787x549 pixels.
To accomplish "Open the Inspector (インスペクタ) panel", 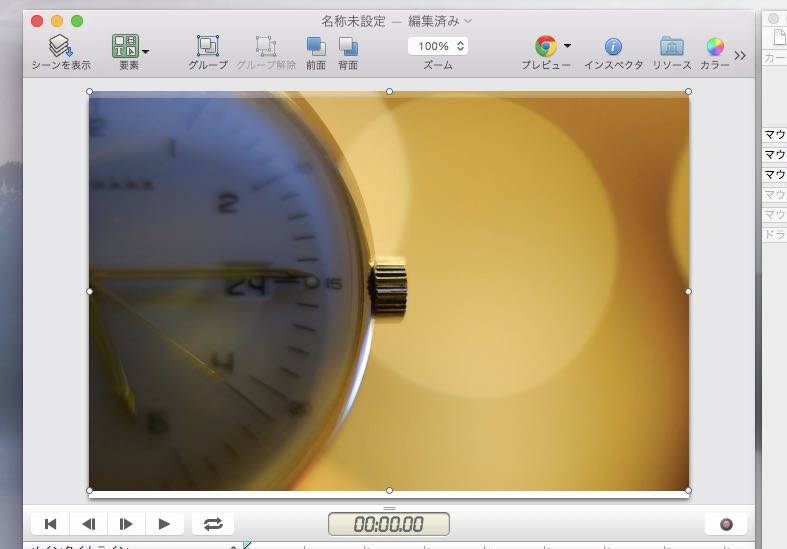I will point(613,47).
